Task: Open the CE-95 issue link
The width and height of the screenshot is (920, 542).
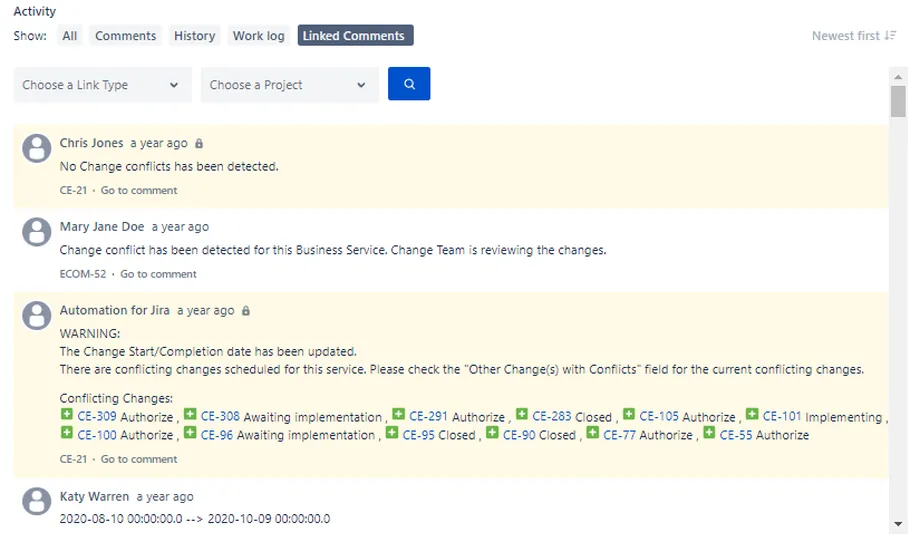Action: click(x=418, y=435)
